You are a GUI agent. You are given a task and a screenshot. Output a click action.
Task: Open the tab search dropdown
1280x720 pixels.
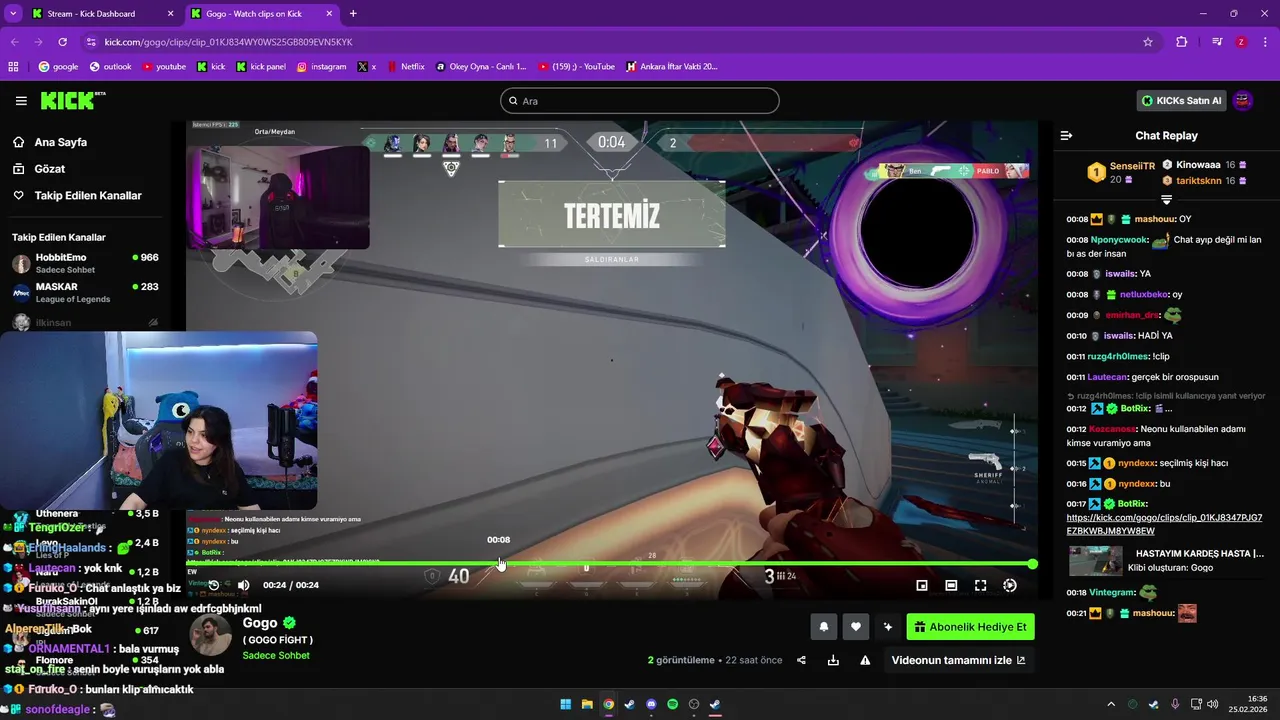pos(12,14)
